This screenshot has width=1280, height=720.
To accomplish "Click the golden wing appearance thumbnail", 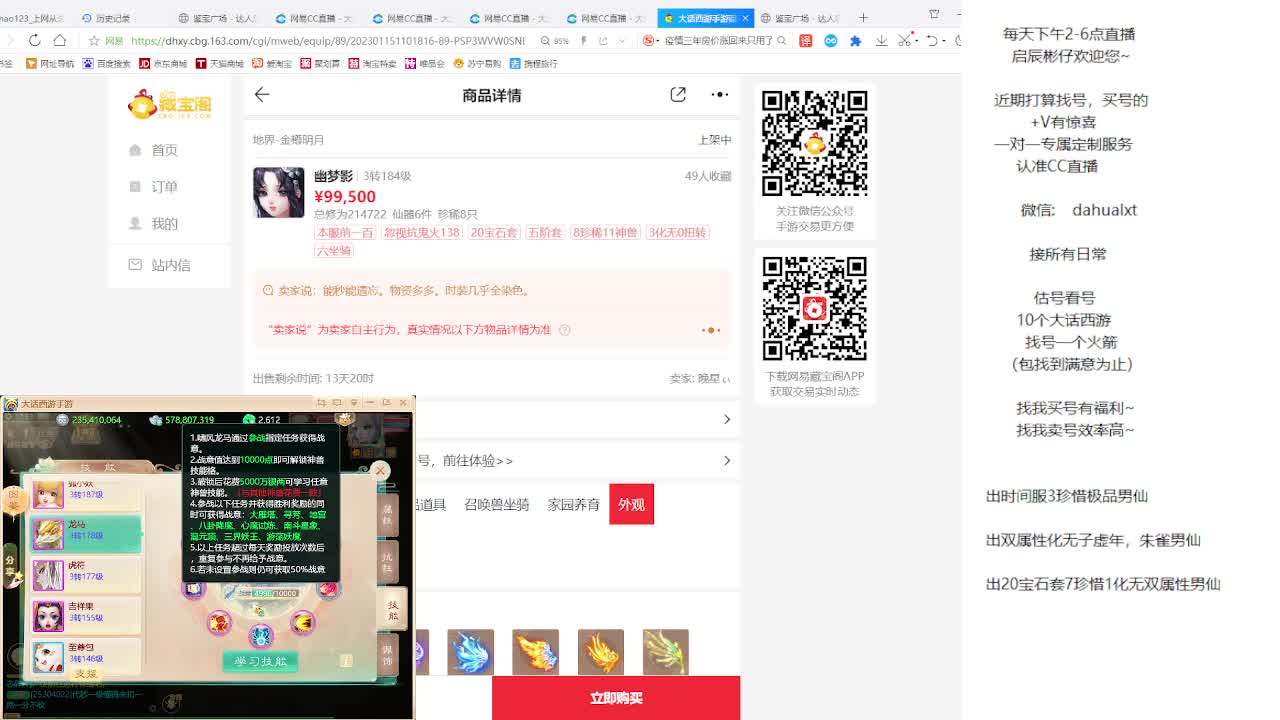I will pos(600,652).
